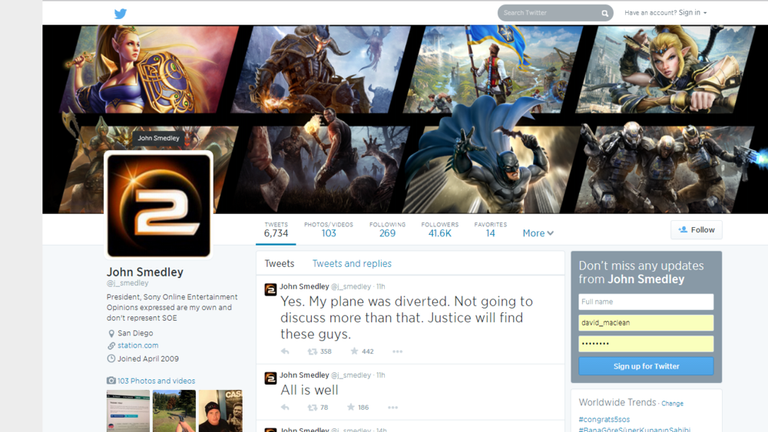This screenshot has height=432, width=768.
Task: Click Sign up for Twitter button
Action: 646,366
